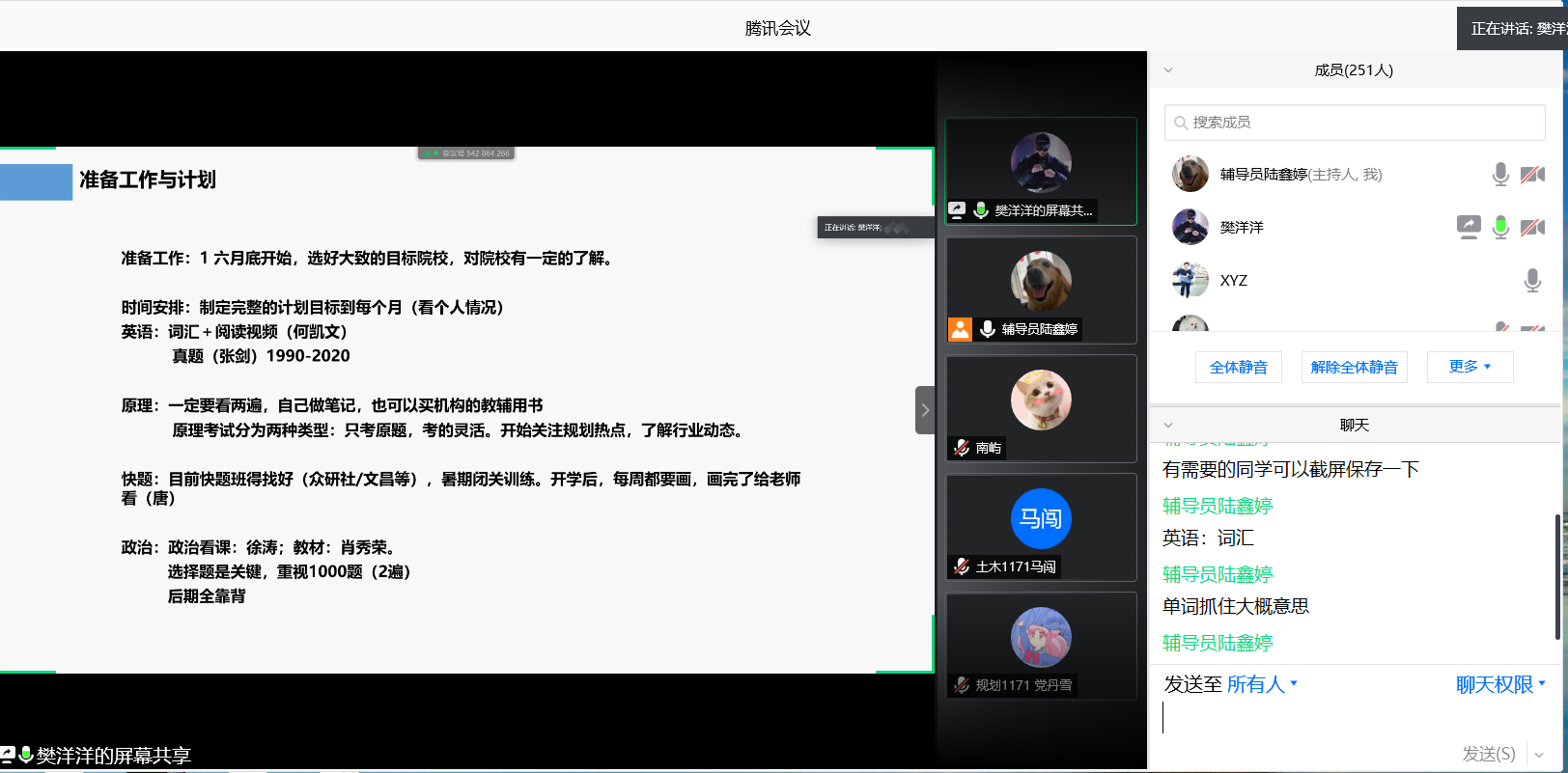Click the muted mic icon on 南屿's video tile
The width and height of the screenshot is (1568, 773).
(962, 448)
